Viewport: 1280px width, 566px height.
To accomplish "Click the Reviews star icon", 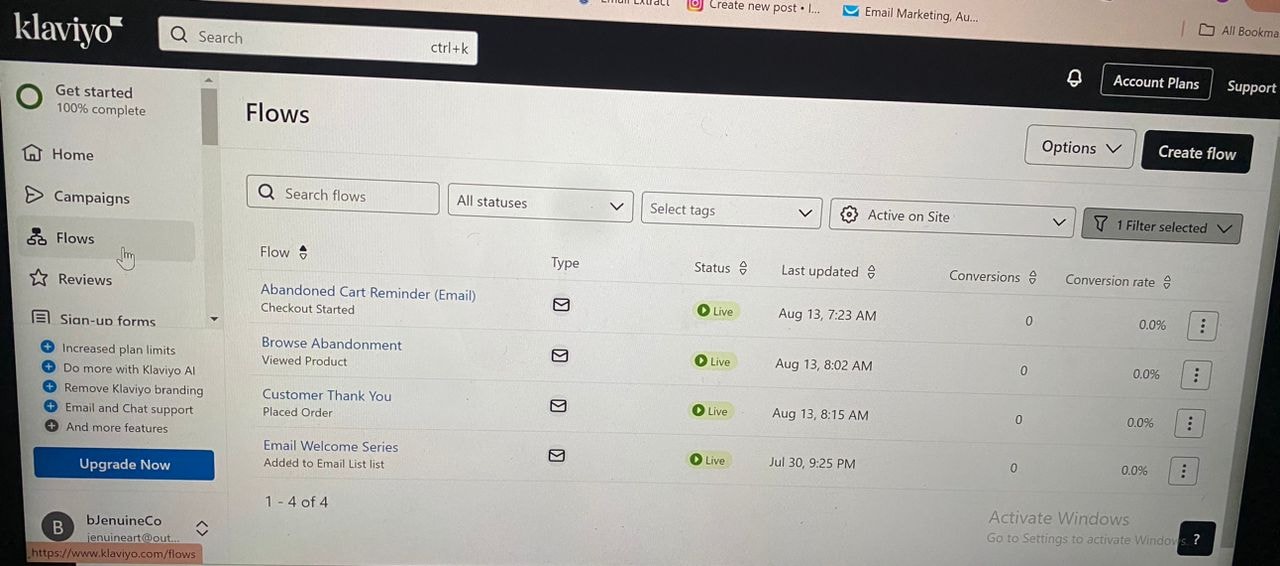I will tap(39, 278).
